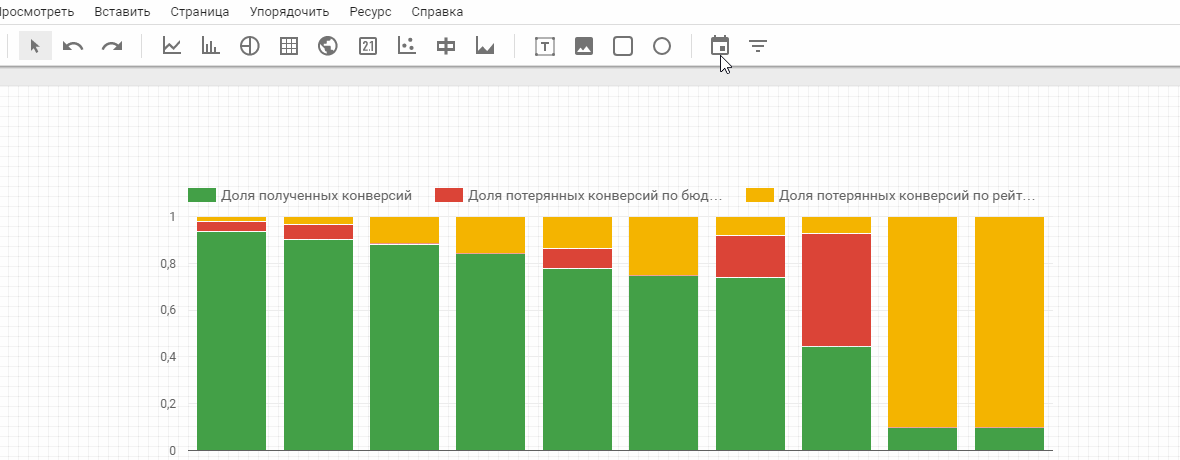Select the arrow selection mode tool
This screenshot has width=1180, height=460.
point(35,46)
